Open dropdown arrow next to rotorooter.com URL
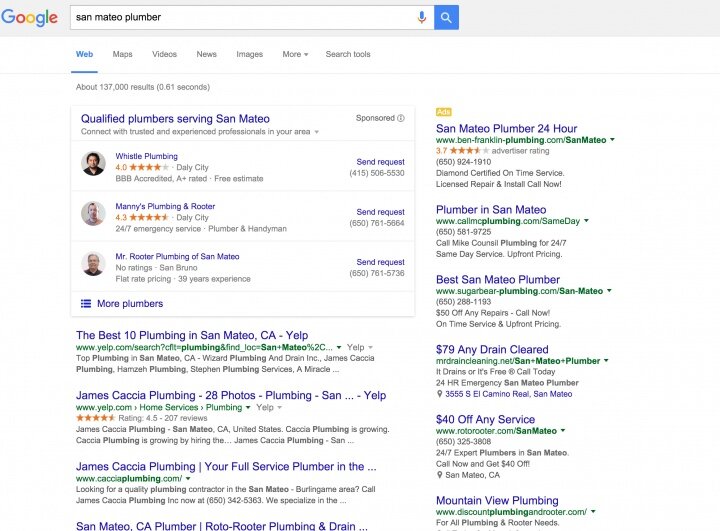 (563, 431)
